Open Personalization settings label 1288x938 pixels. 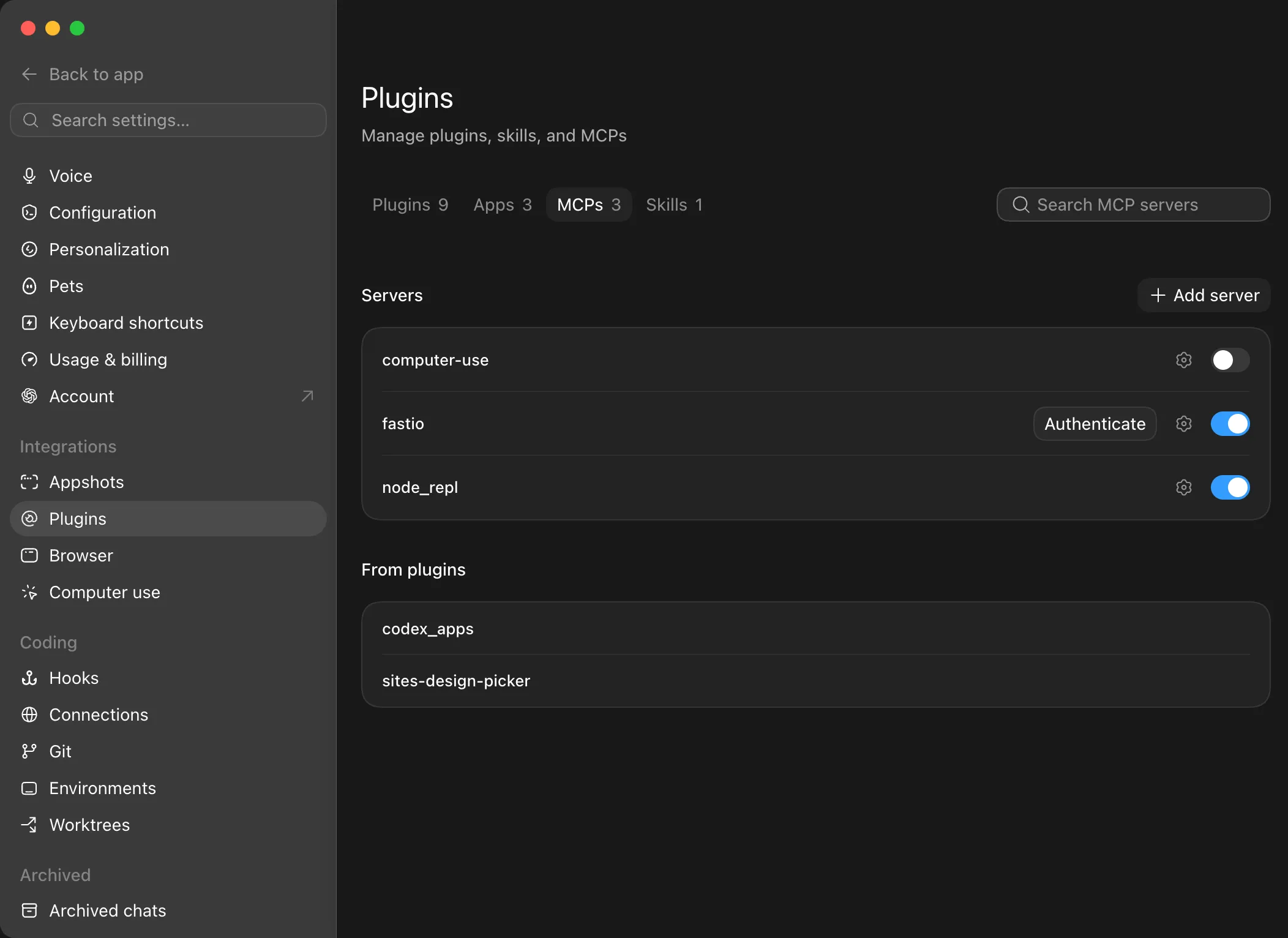[x=109, y=249]
